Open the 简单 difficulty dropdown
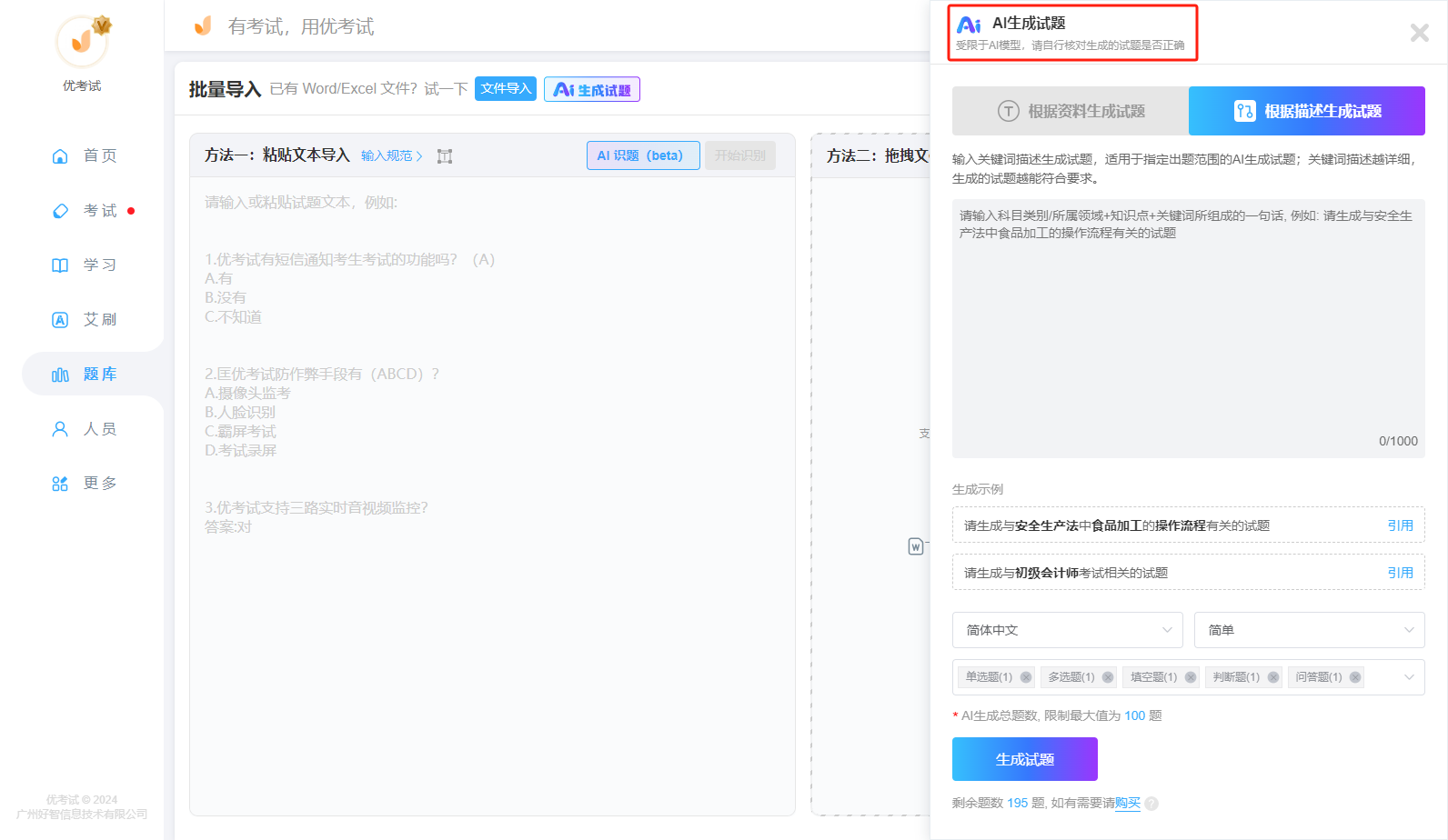1448x840 pixels. (x=1310, y=630)
